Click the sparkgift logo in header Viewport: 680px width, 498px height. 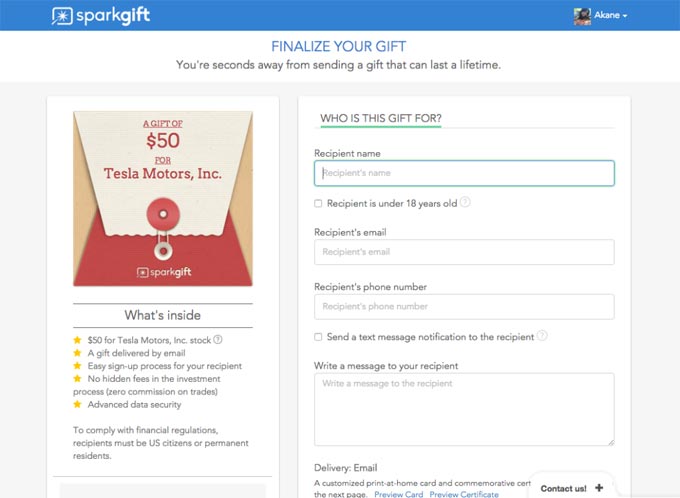tap(101, 16)
